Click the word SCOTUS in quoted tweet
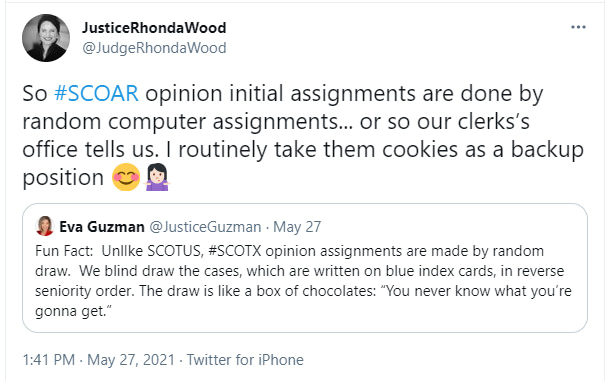 (176, 251)
